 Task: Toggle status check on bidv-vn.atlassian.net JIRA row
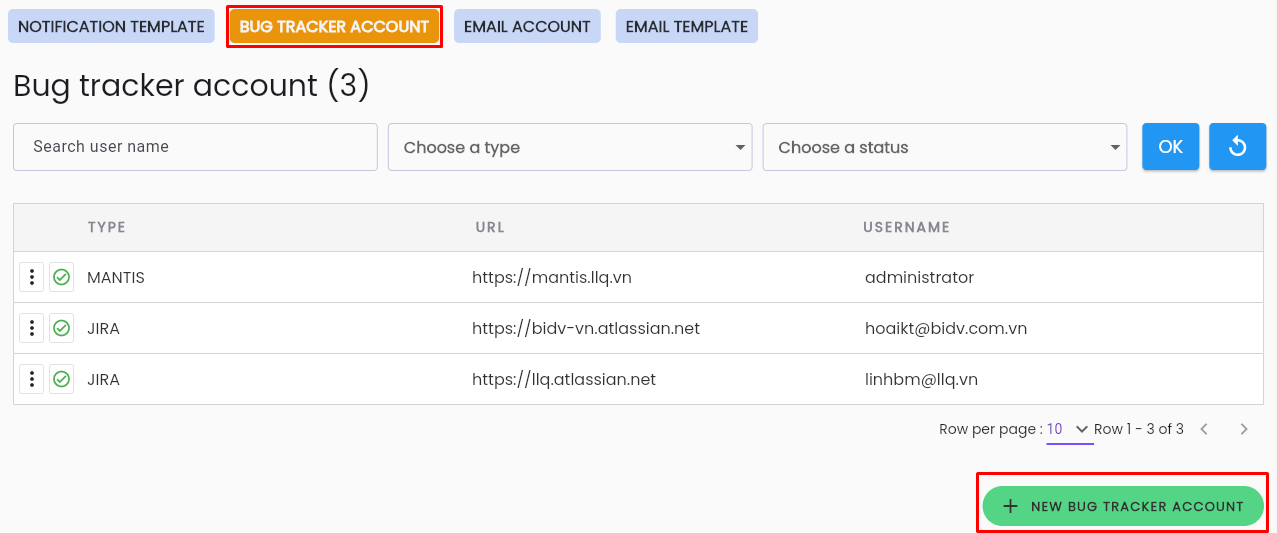62,328
